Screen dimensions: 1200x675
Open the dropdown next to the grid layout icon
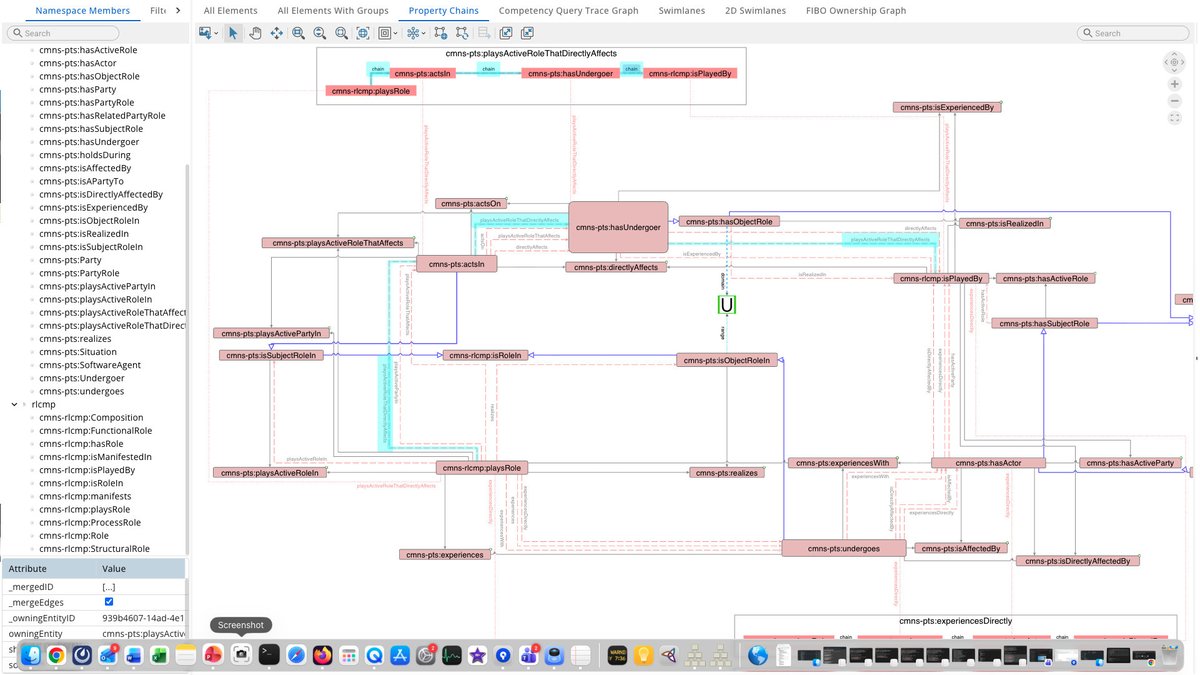[x=396, y=32]
